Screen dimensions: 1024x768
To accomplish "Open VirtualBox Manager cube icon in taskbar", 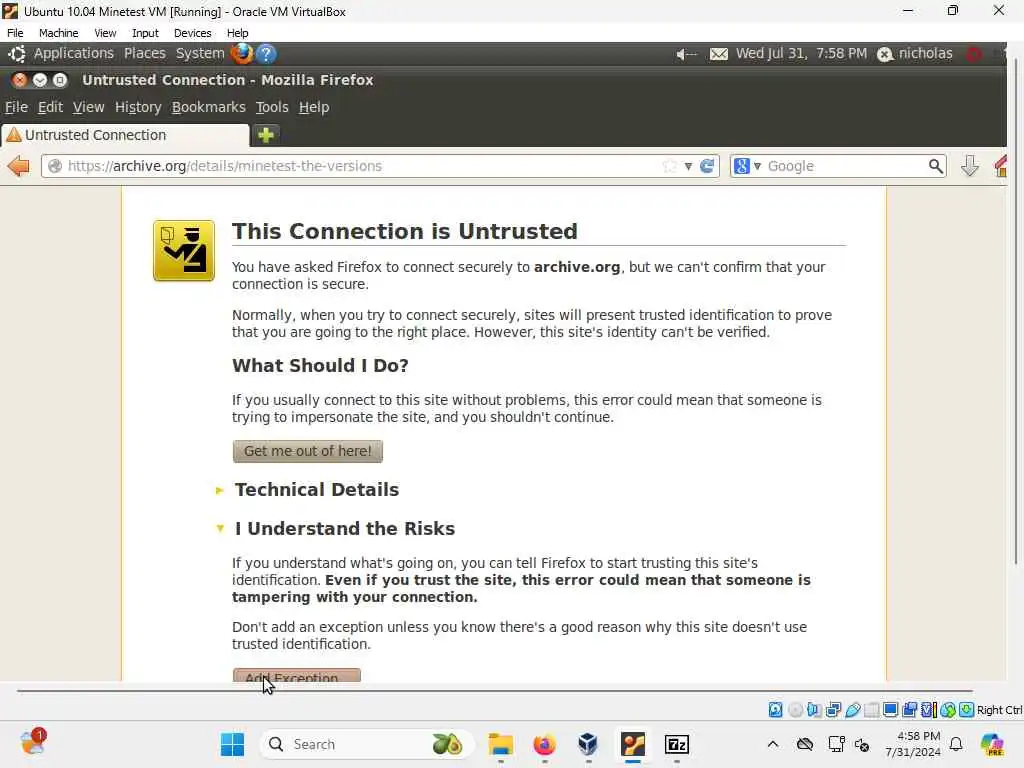I will (588, 744).
